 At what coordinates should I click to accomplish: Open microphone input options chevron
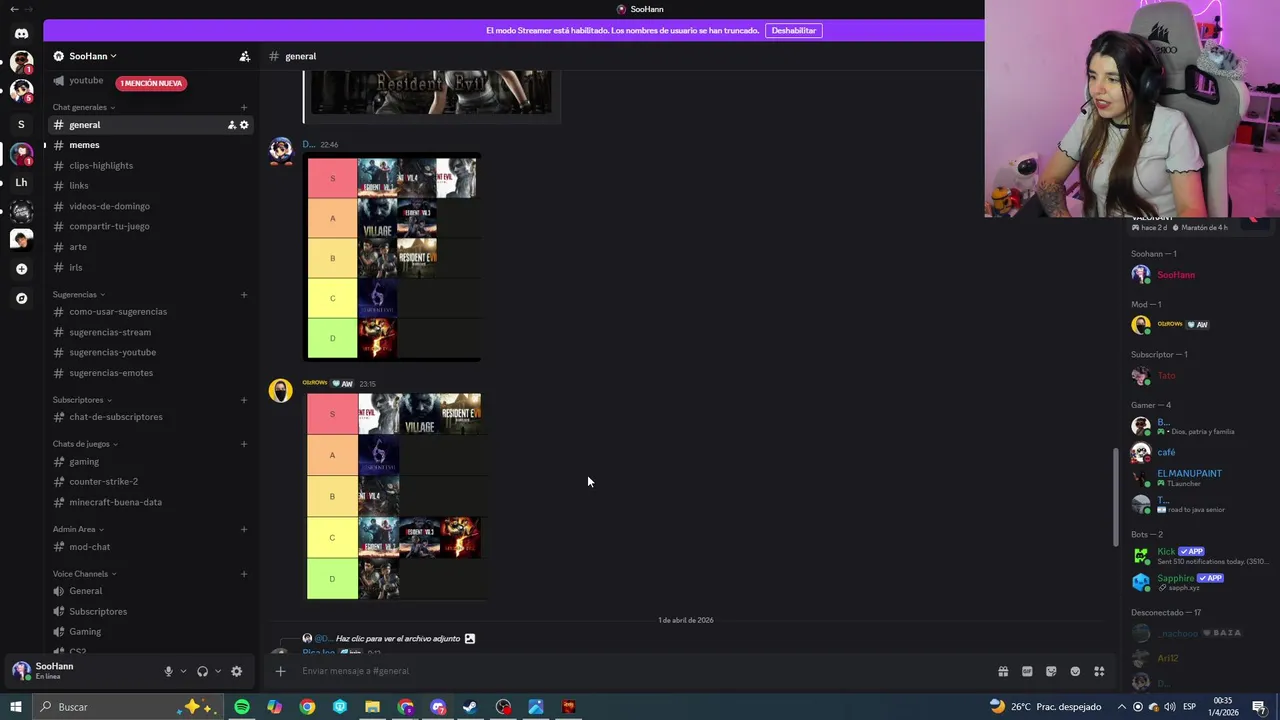(183, 672)
